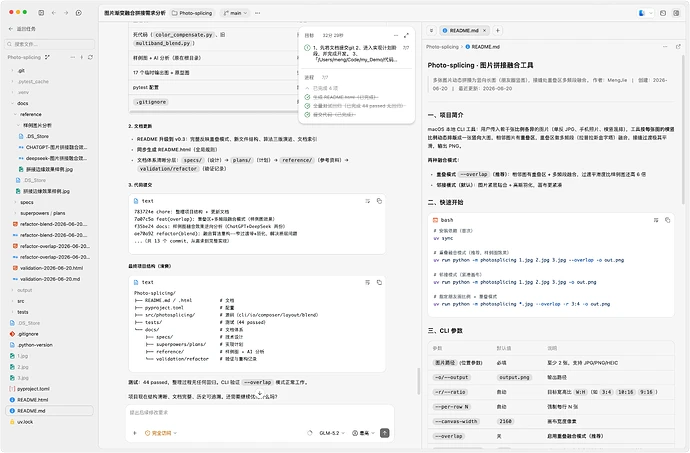Open the orange access permission dropdown
Image resolution: width=690 pixels, height=453 pixels.
(x=161, y=433)
